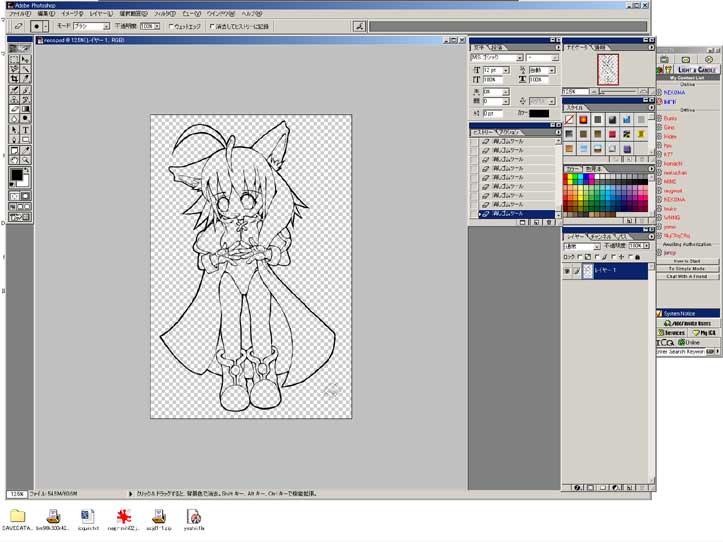Select the Crop tool
Viewport: 723px width, 542px height.
(14, 78)
